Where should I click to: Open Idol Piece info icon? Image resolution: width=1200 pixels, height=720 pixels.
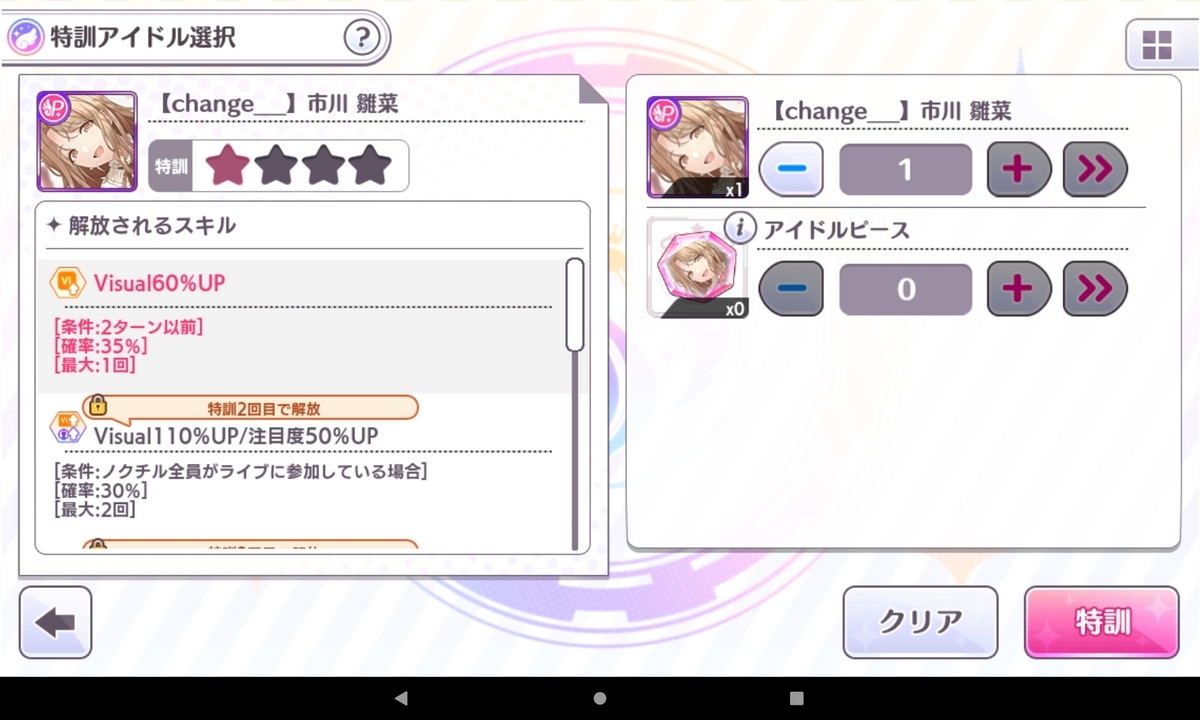pos(739,229)
